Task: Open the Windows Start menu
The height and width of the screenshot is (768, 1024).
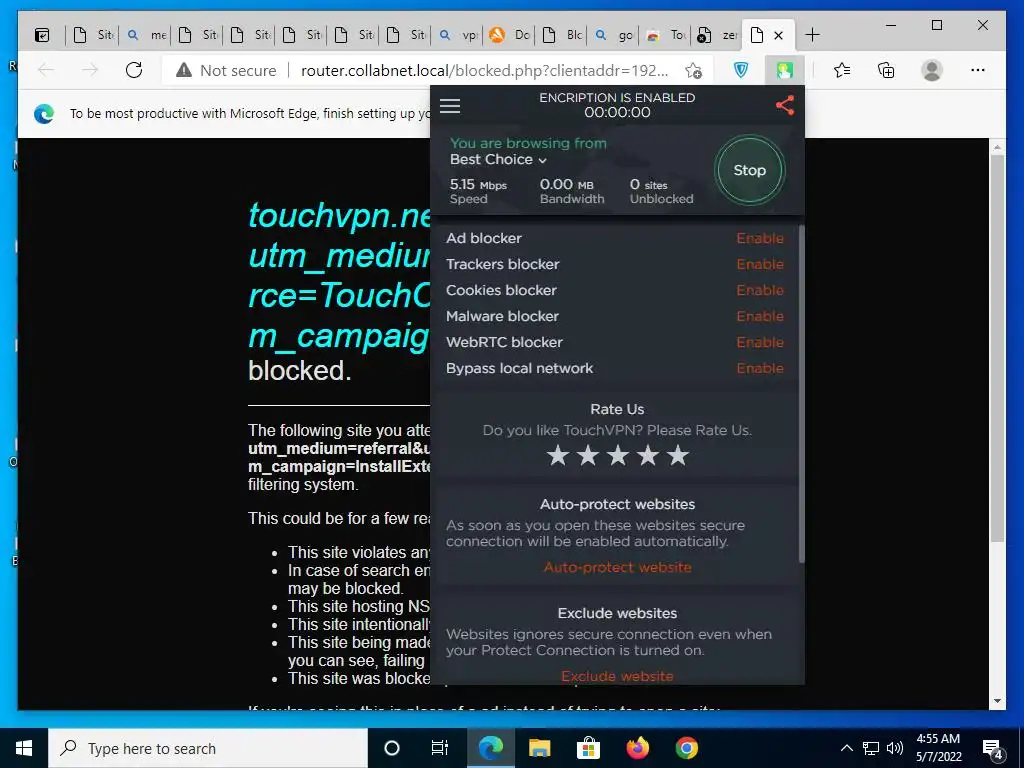Action: 24,748
